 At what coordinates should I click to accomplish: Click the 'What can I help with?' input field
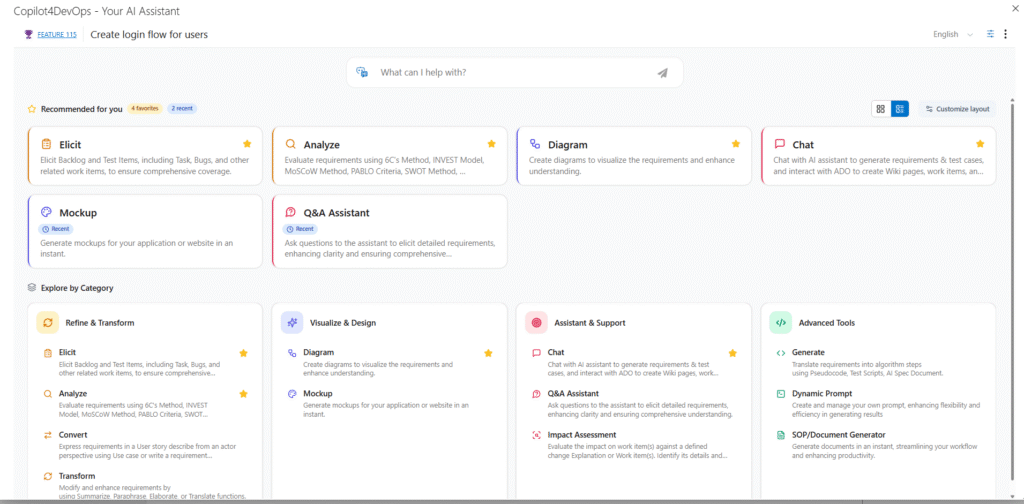510,73
